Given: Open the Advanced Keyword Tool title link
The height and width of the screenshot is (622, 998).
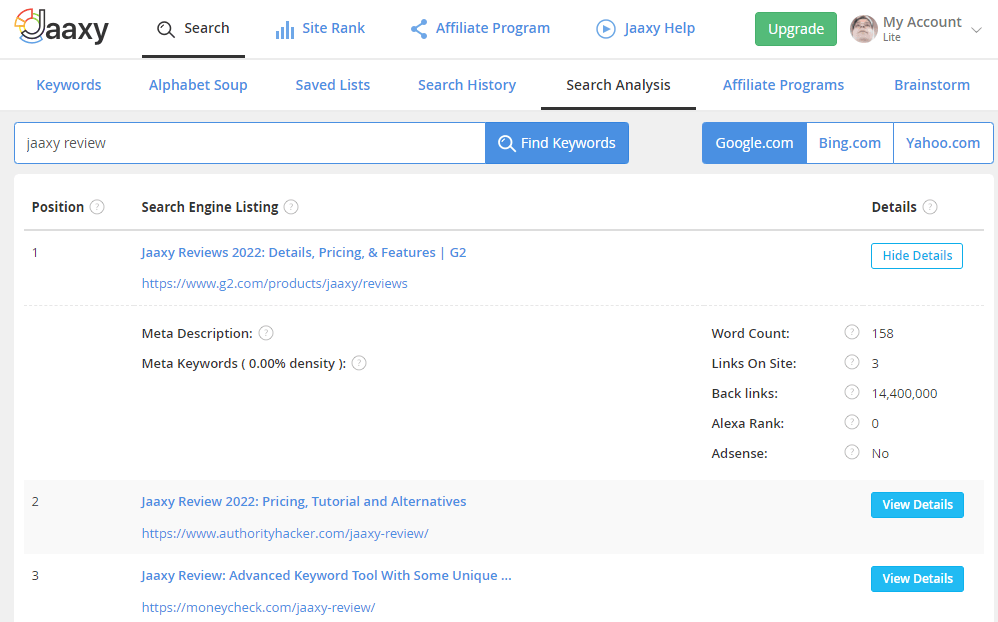Looking at the screenshot, I should click(326, 576).
